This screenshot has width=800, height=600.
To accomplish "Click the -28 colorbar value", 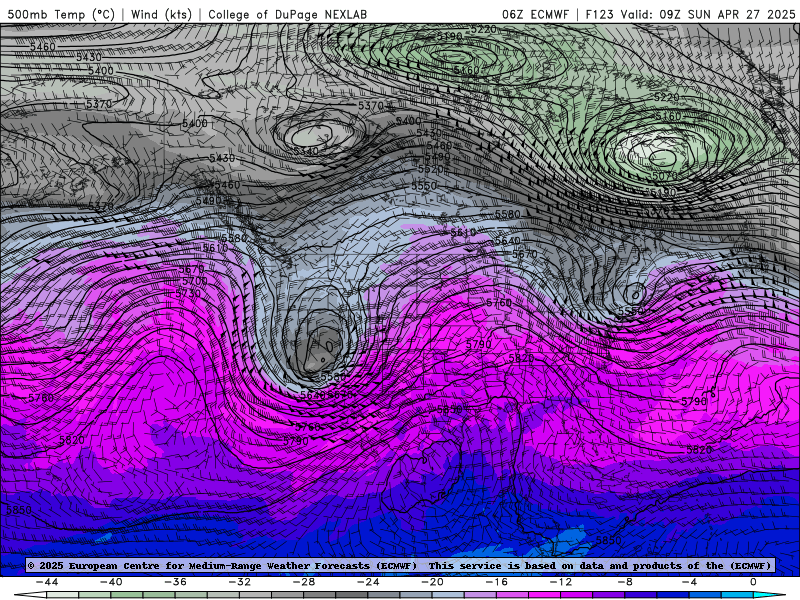I will [304, 582].
